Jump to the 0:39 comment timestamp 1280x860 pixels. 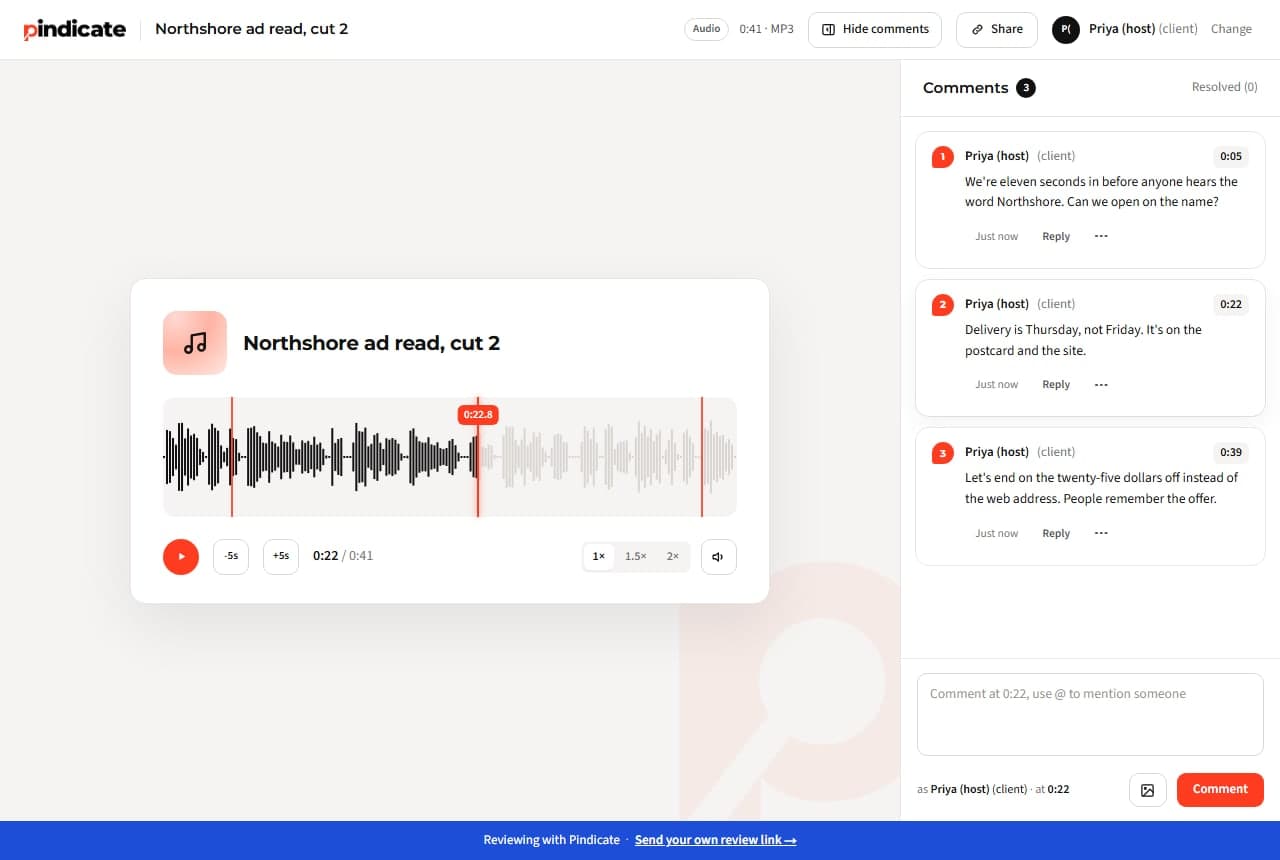click(1231, 452)
